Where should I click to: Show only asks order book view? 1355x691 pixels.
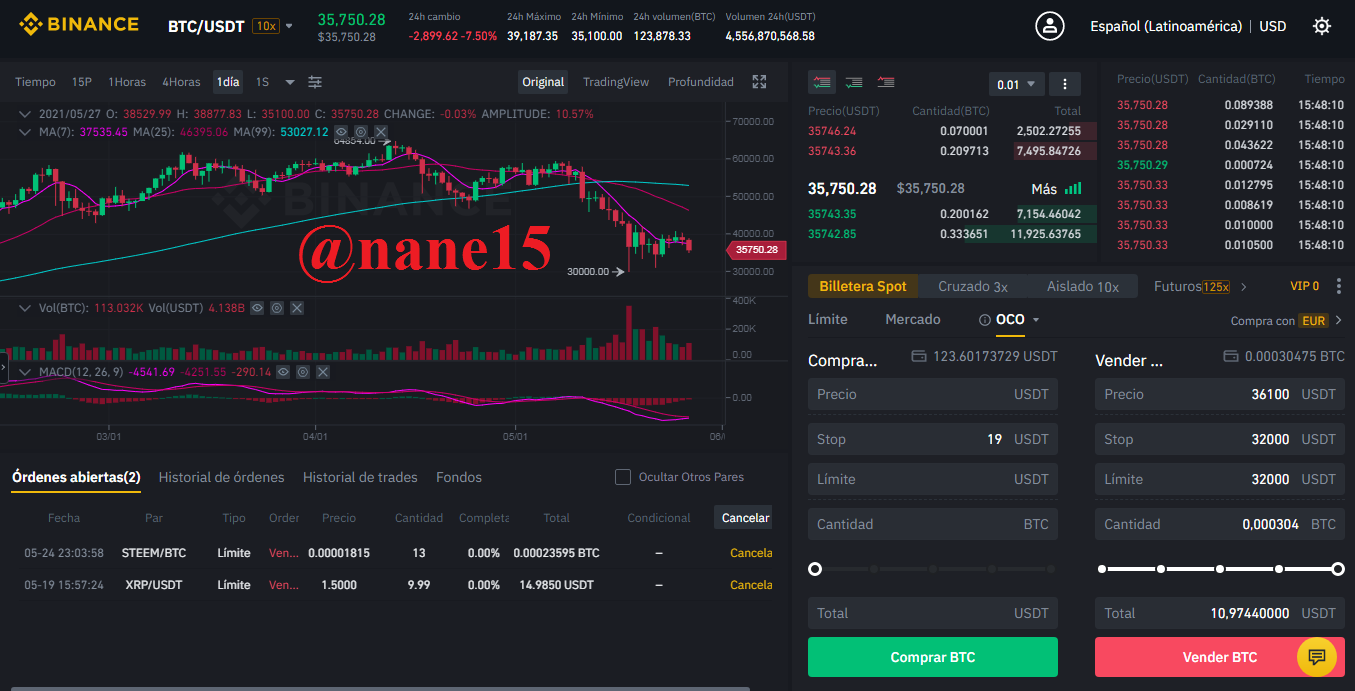[x=885, y=83]
